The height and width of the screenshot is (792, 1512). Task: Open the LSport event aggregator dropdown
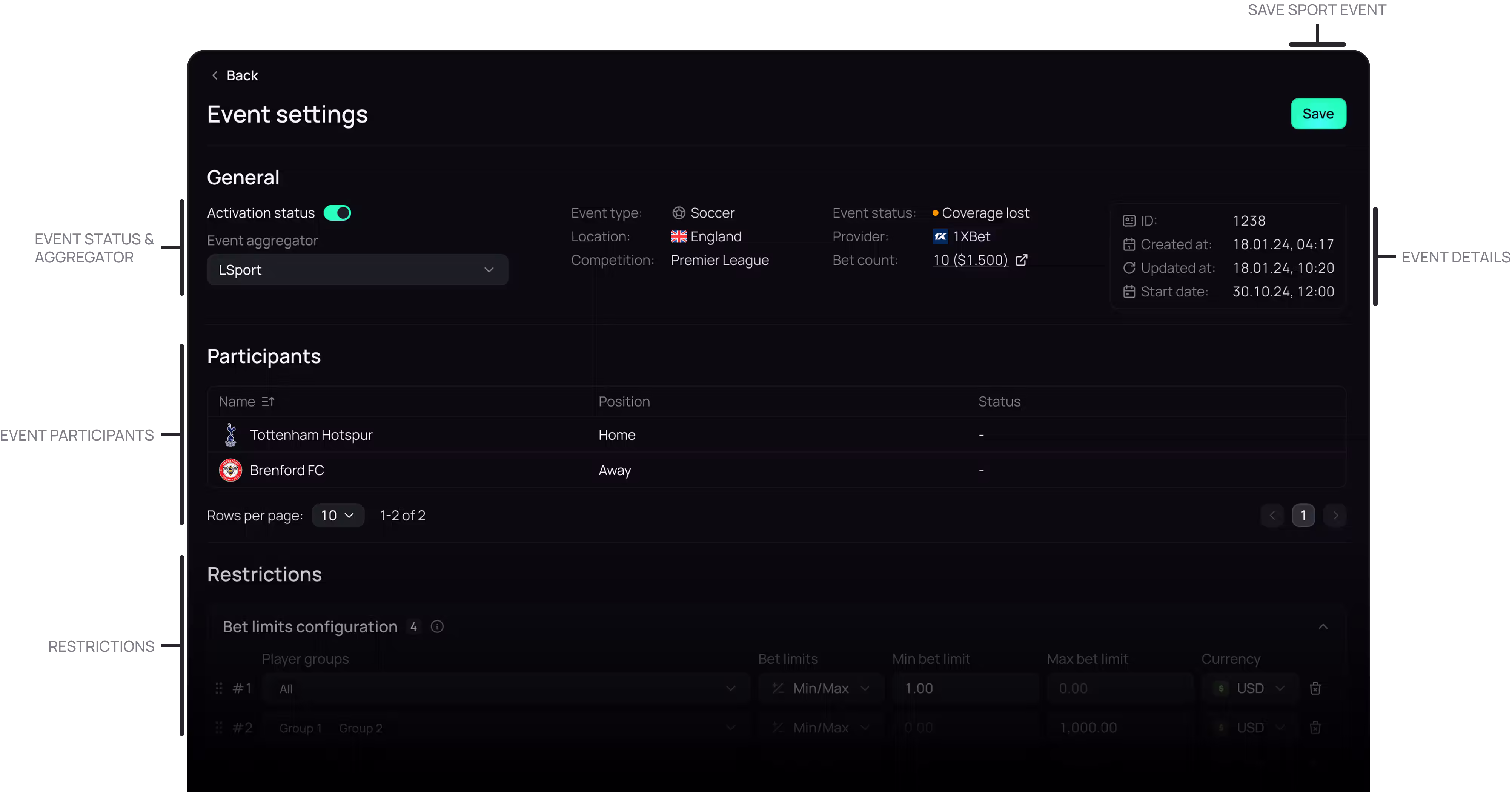point(358,270)
